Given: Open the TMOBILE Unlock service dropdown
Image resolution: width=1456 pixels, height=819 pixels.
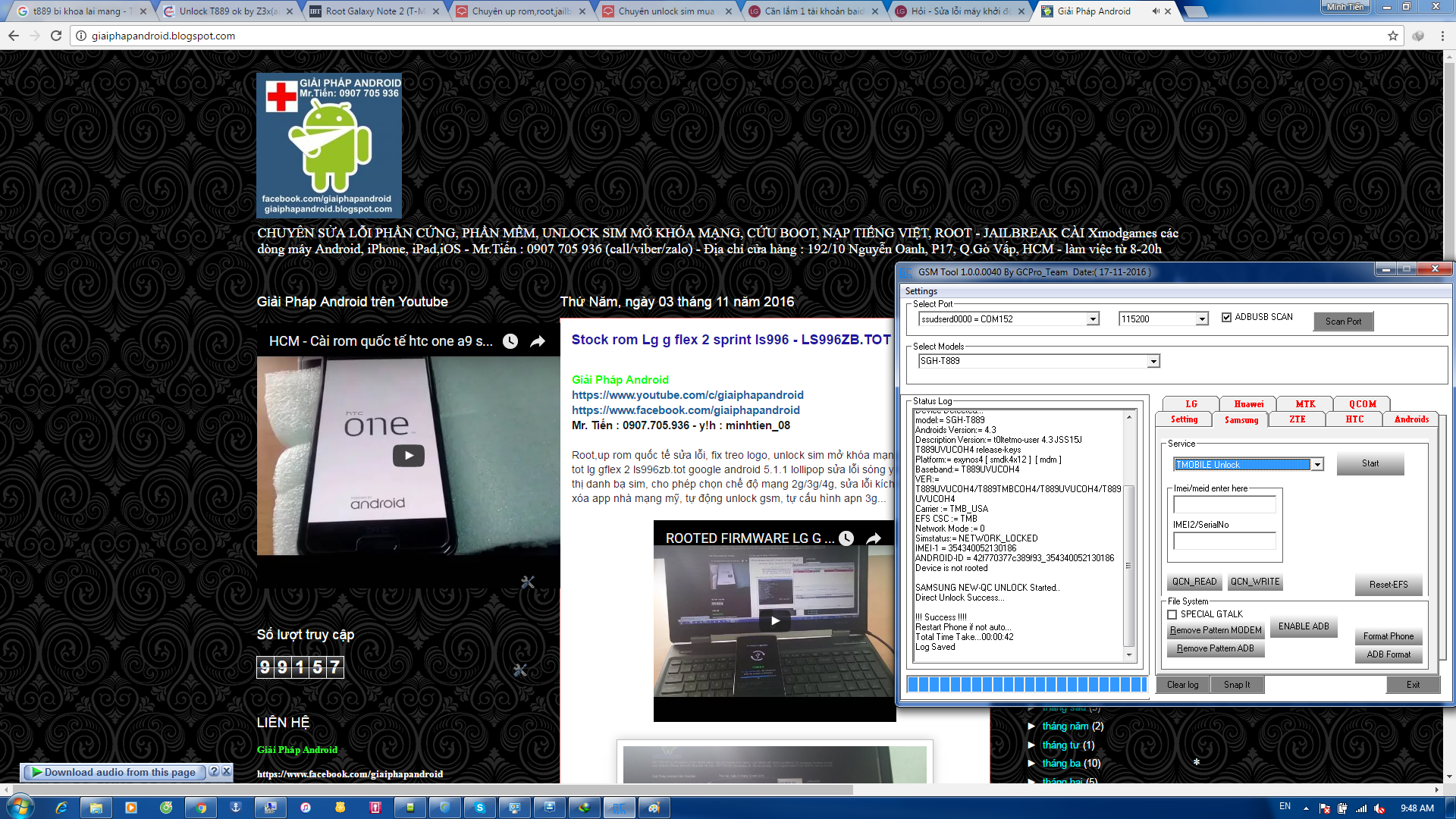Looking at the screenshot, I should point(1318,465).
